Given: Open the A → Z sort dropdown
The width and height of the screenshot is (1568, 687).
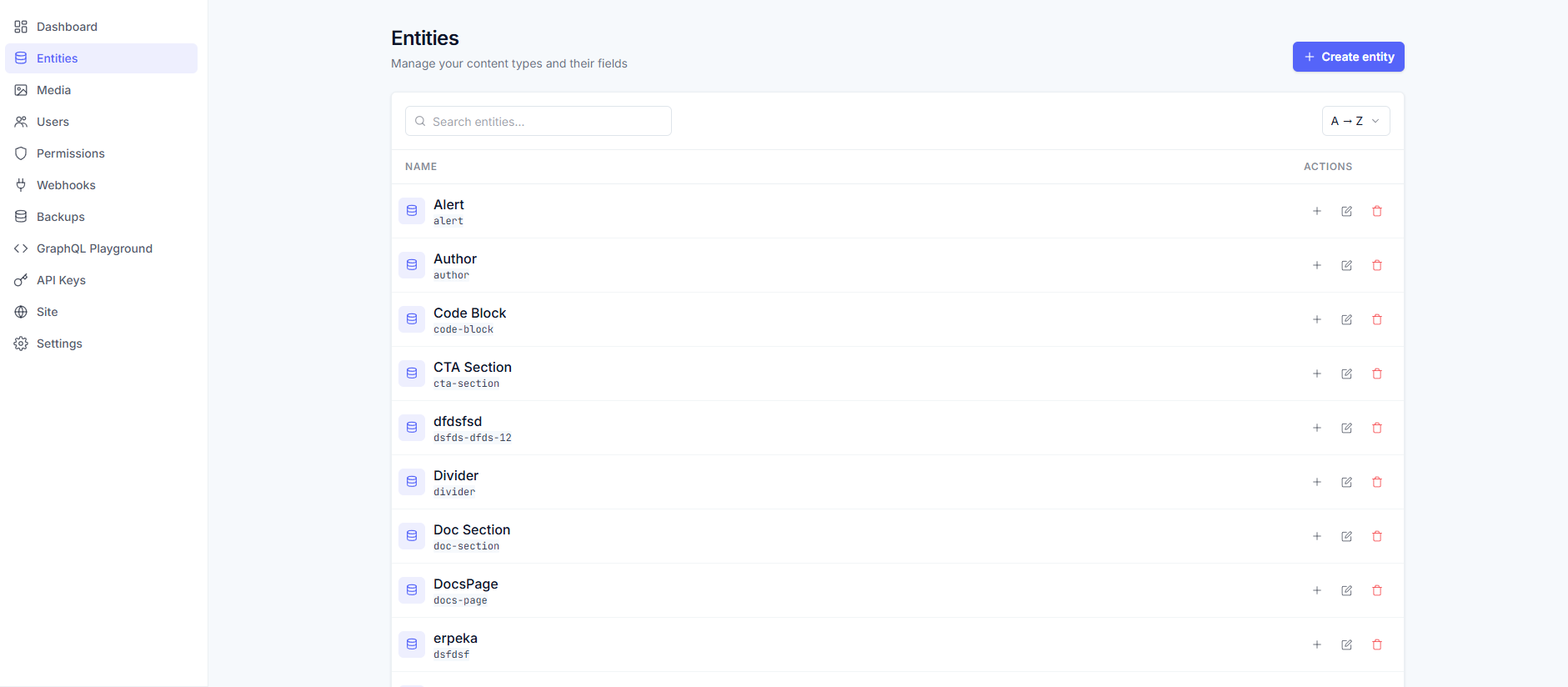Looking at the screenshot, I should click(x=1355, y=121).
